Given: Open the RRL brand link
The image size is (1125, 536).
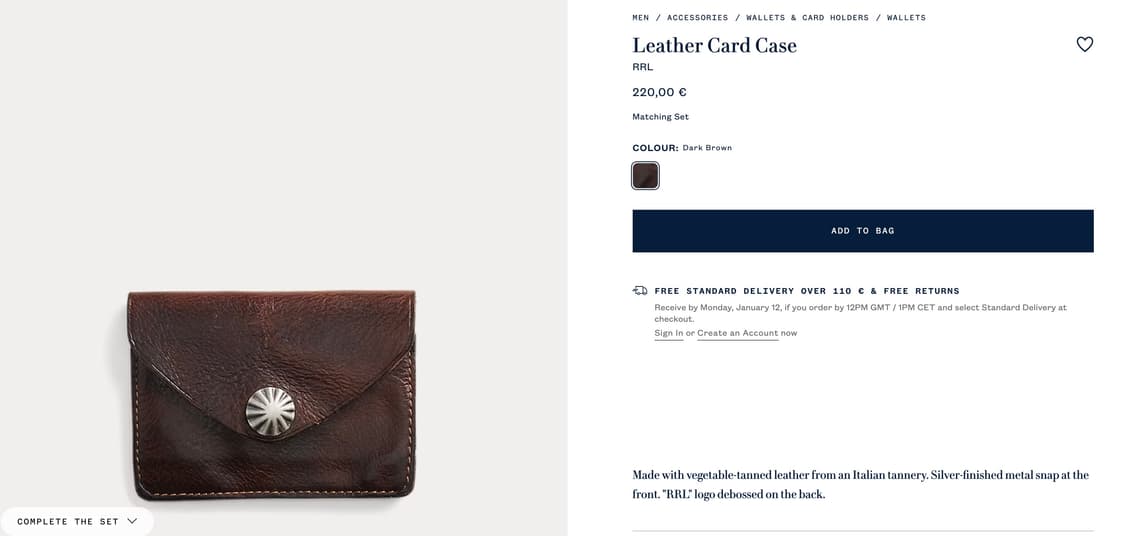Looking at the screenshot, I should click(642, 67).
